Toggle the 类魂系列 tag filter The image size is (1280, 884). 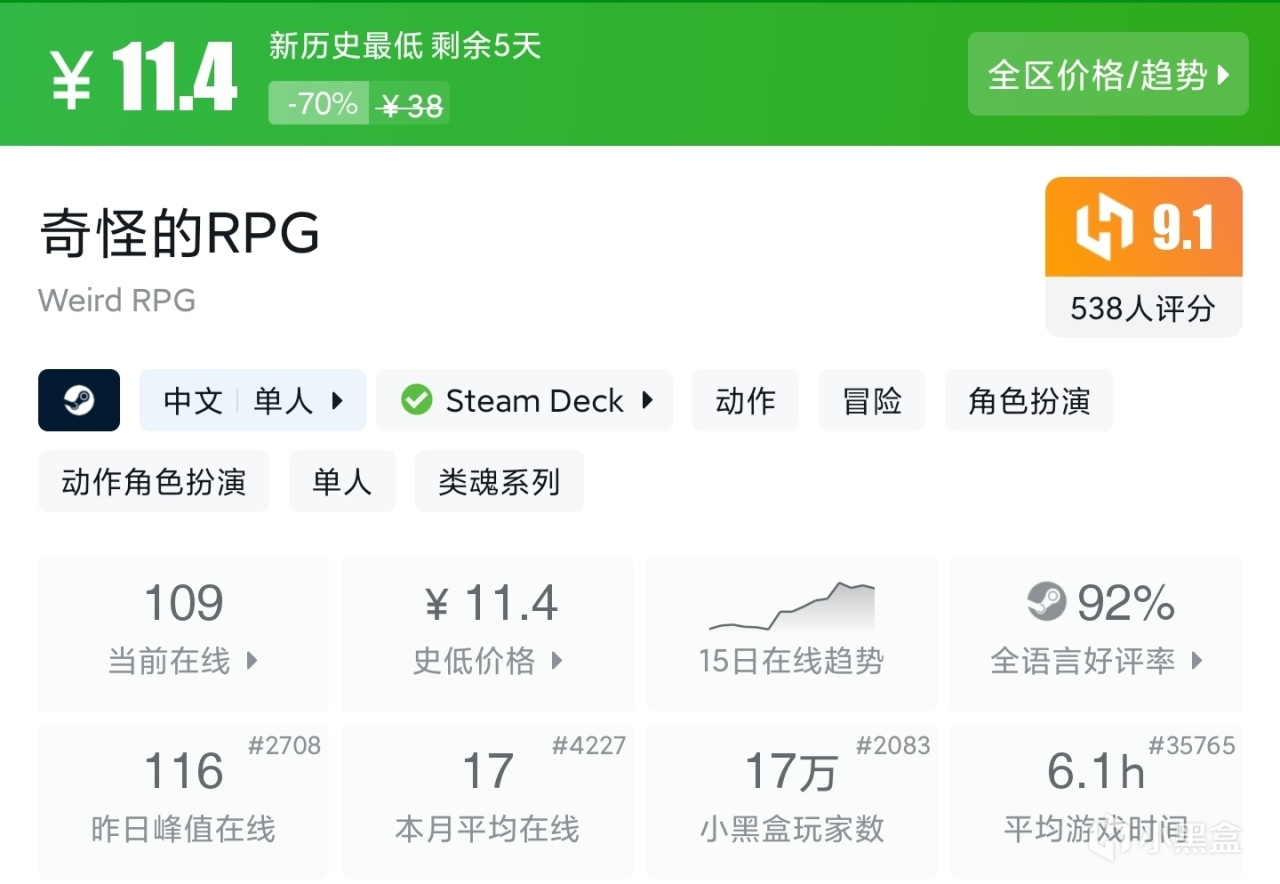click(499, 481)
